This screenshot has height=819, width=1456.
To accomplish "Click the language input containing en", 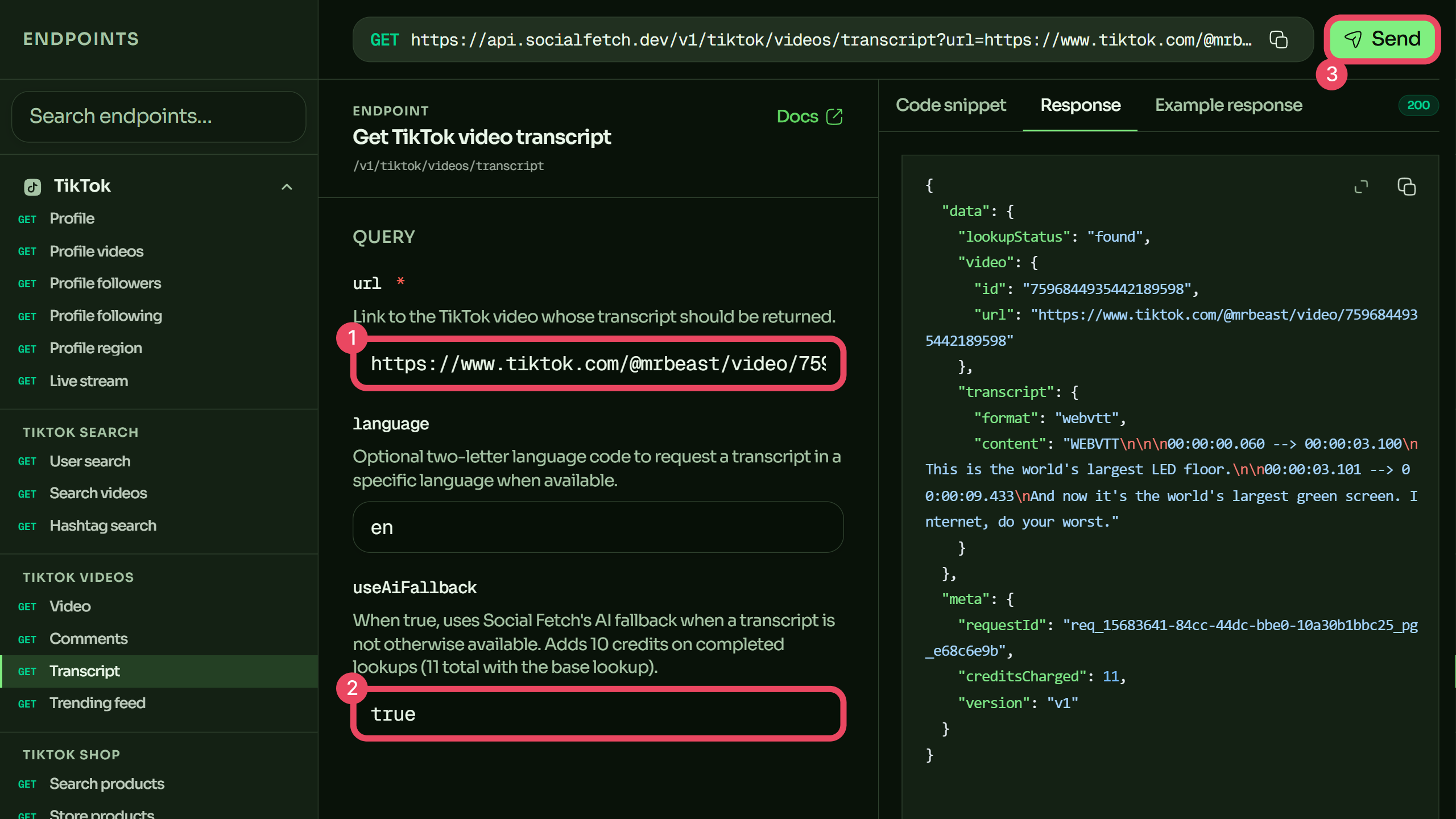I will (x=598, y=527).
